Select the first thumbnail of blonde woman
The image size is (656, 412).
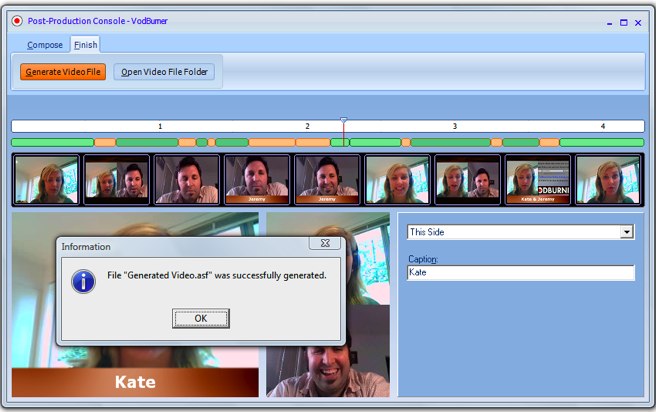(46, 179)
